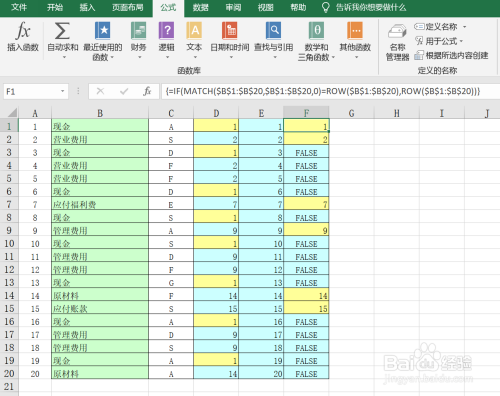Switch to the View (视图) tab
The image size is (500, 396).
pyautogui.click(x=265, y=7)
